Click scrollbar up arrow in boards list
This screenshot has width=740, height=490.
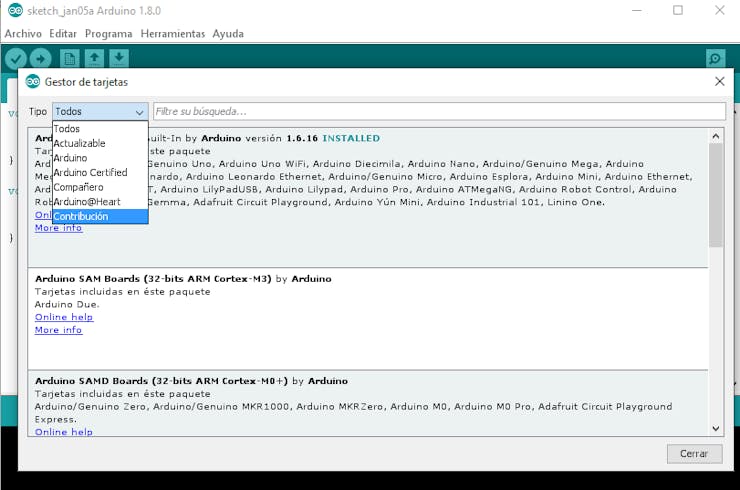click(x=716, y=136)
